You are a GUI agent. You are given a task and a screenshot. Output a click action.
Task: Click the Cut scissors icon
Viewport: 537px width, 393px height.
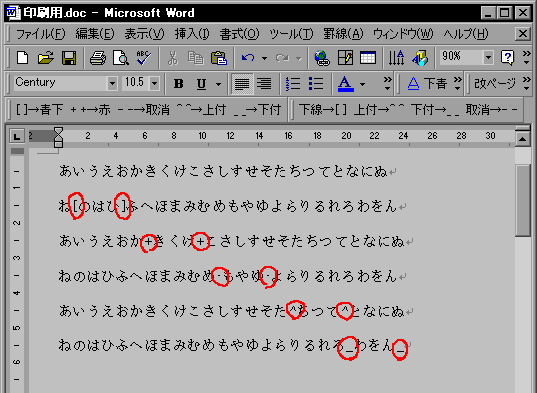point(173,58)
